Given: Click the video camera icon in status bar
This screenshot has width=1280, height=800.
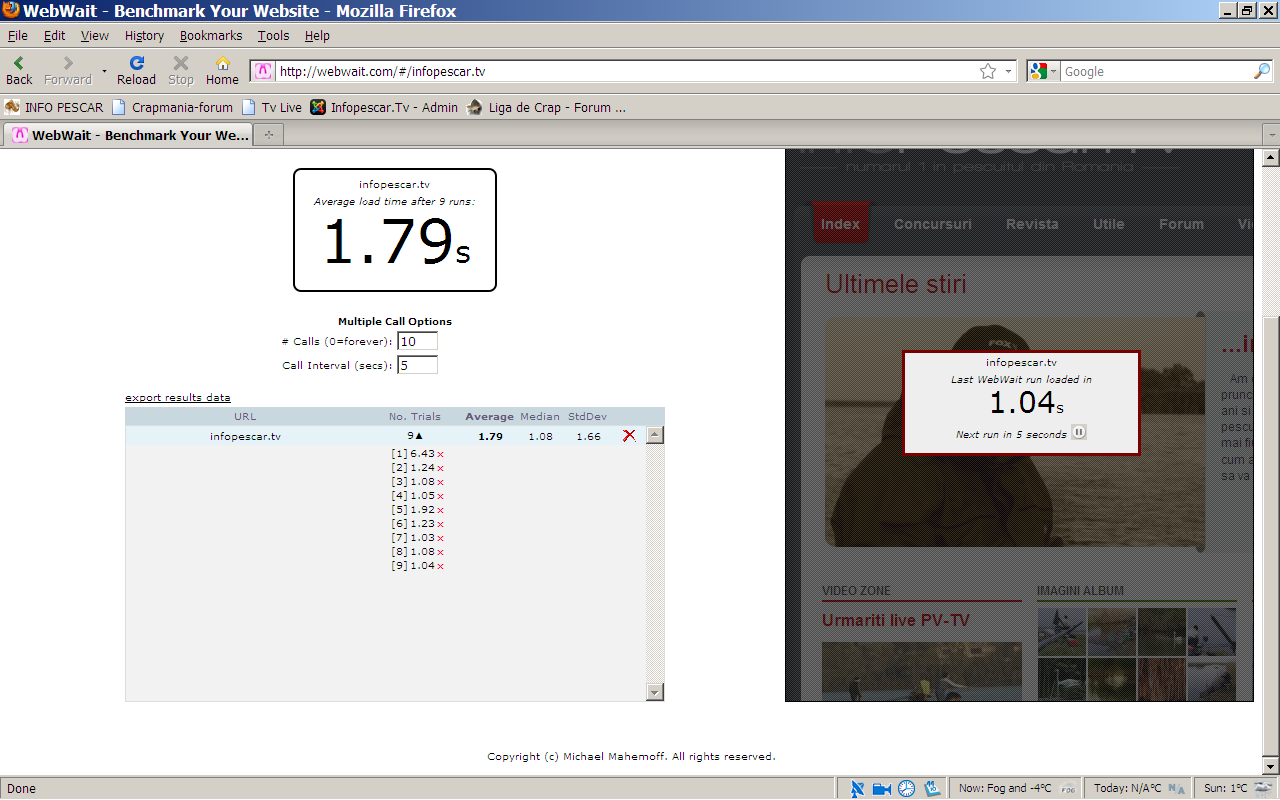Looking at the screenshot, I should (x=881, y=788).
